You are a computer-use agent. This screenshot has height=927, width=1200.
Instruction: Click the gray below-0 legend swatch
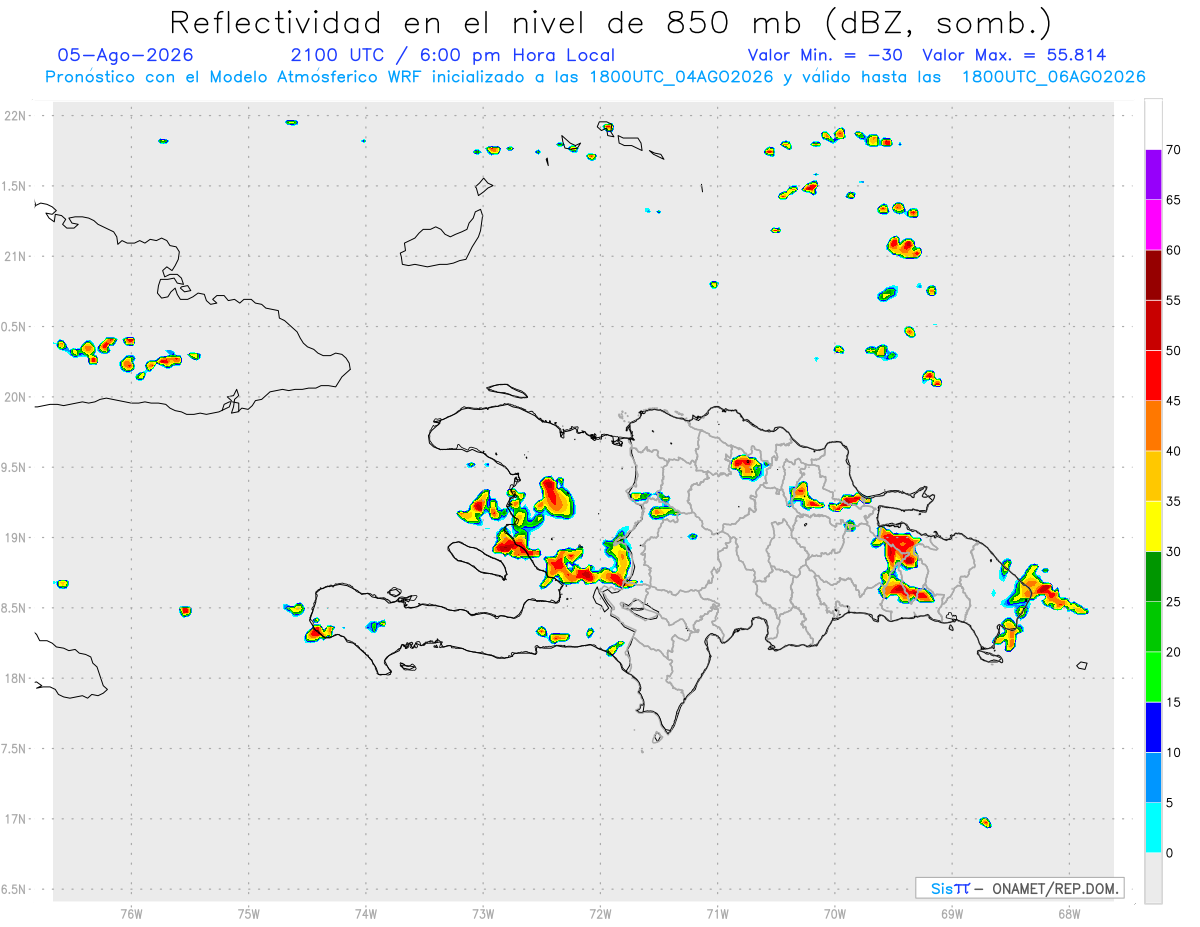pos(1154,878)
